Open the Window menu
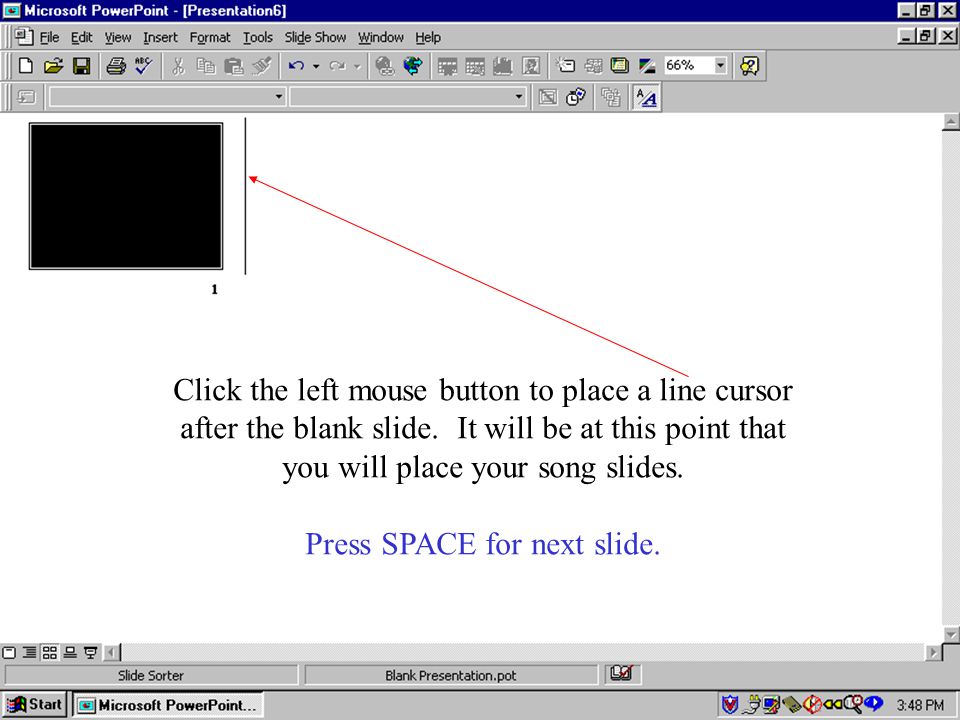This screenshot has height=720, width=960. coord(381,37)
